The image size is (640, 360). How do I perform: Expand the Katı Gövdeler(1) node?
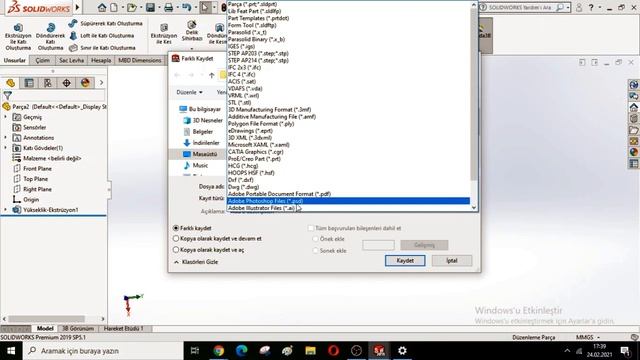pyautogui.click(x=5, y=148)
